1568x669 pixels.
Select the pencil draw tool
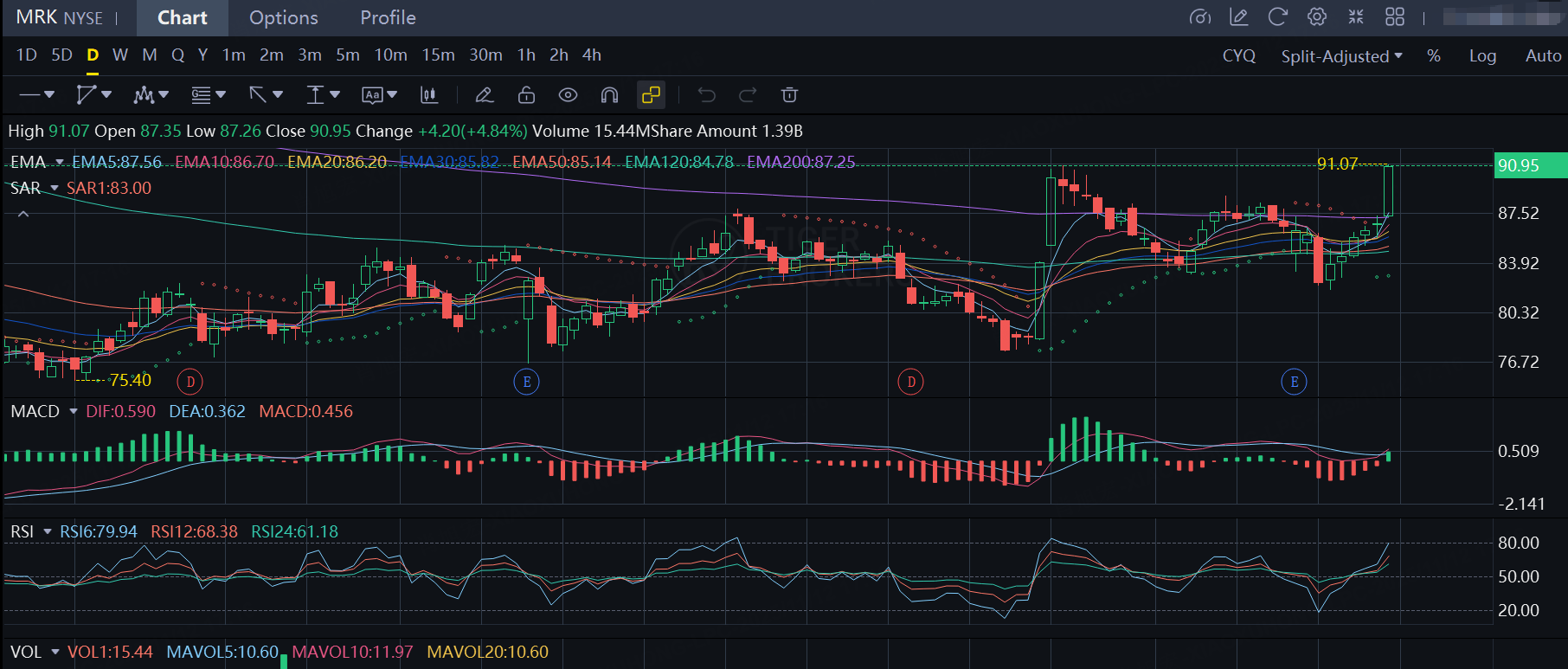coord(485,95)
